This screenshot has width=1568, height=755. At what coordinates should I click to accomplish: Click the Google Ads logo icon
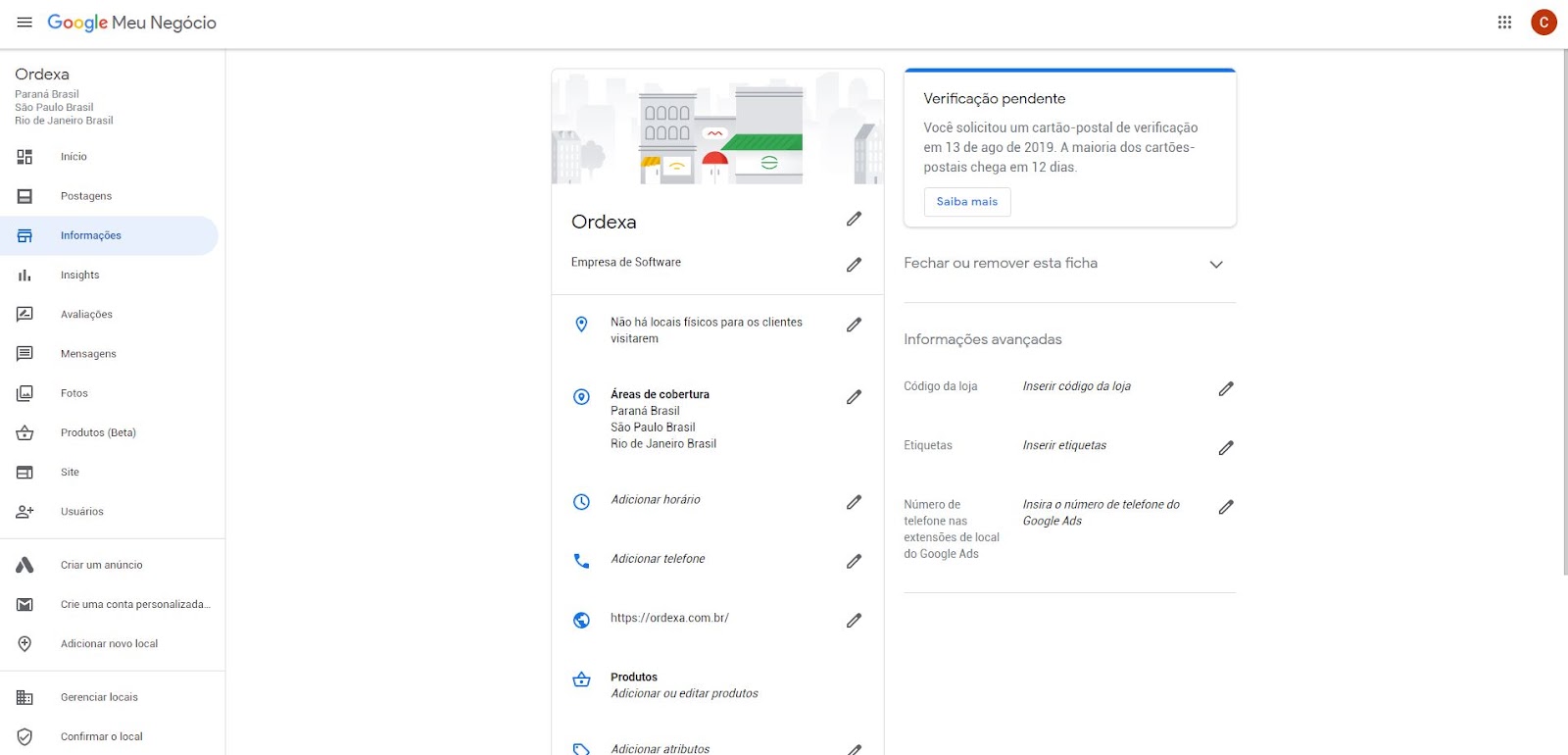point(24,565)
